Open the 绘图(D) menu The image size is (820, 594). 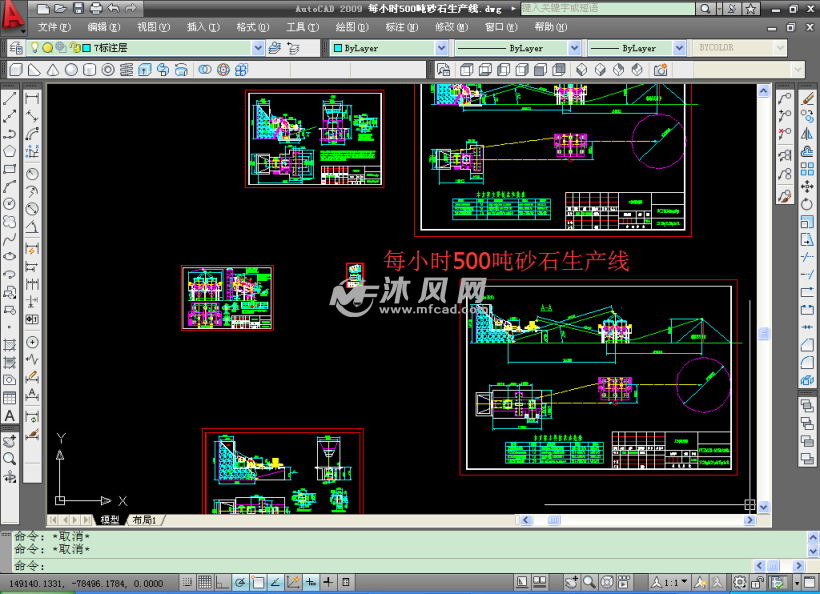coord(352,27)
